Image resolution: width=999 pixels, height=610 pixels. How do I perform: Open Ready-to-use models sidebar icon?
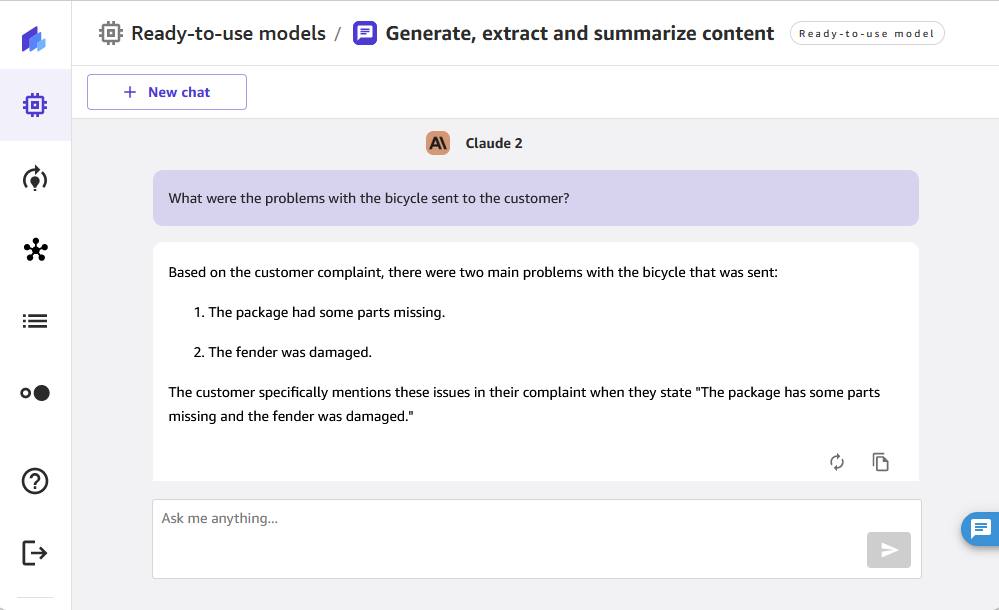pos(35,105)
